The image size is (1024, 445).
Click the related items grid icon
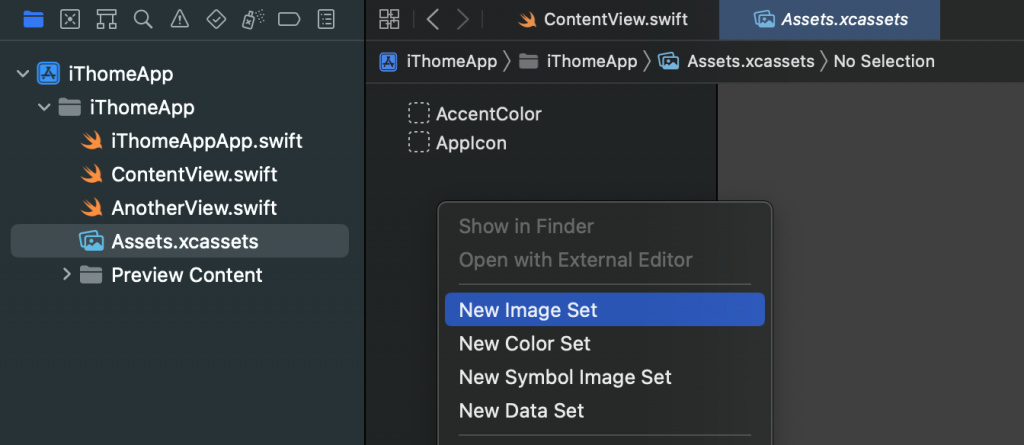[390, 18]
